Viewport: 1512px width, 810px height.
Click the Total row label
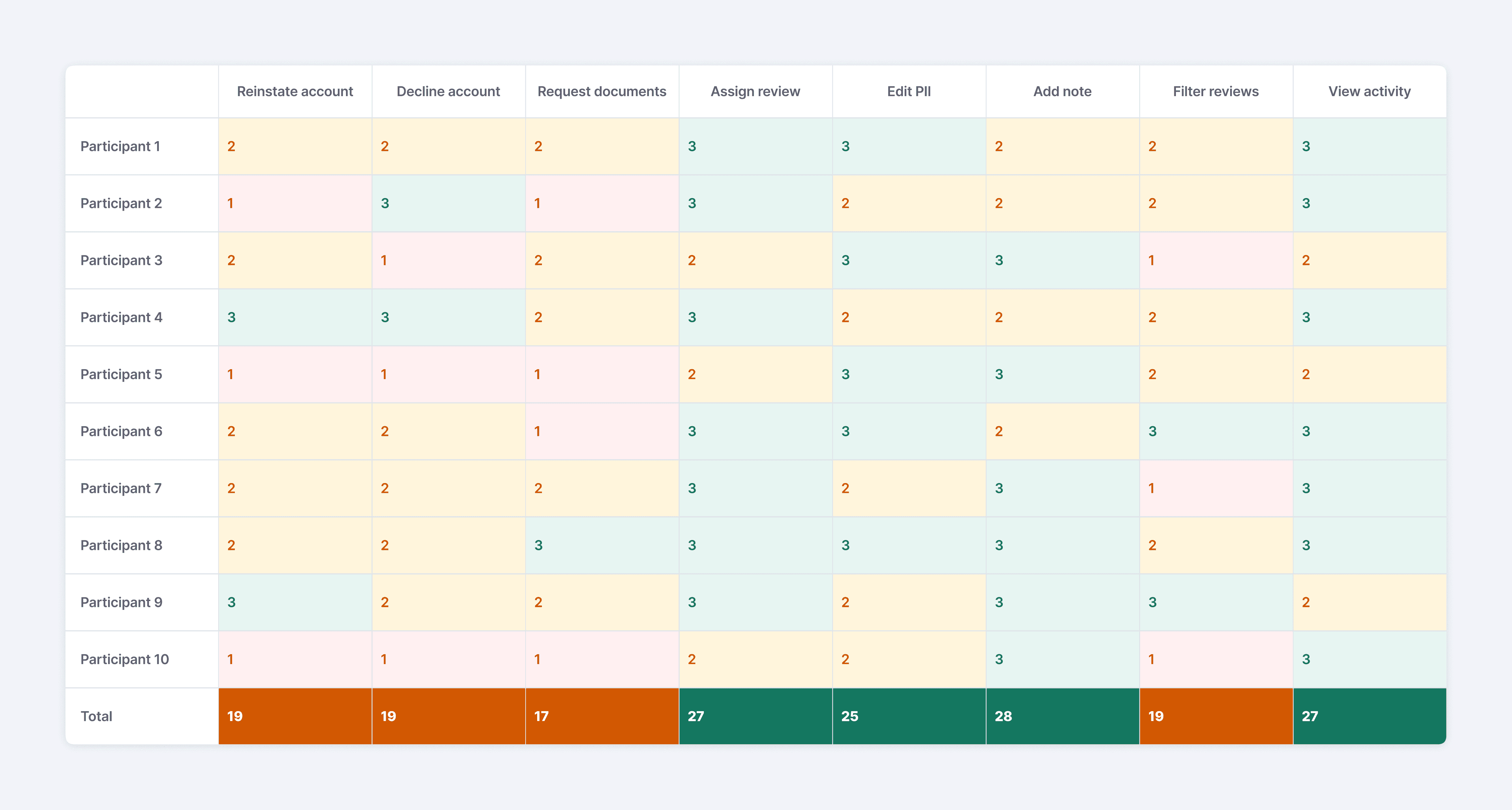pyautogui.click(x=96, y=716)
